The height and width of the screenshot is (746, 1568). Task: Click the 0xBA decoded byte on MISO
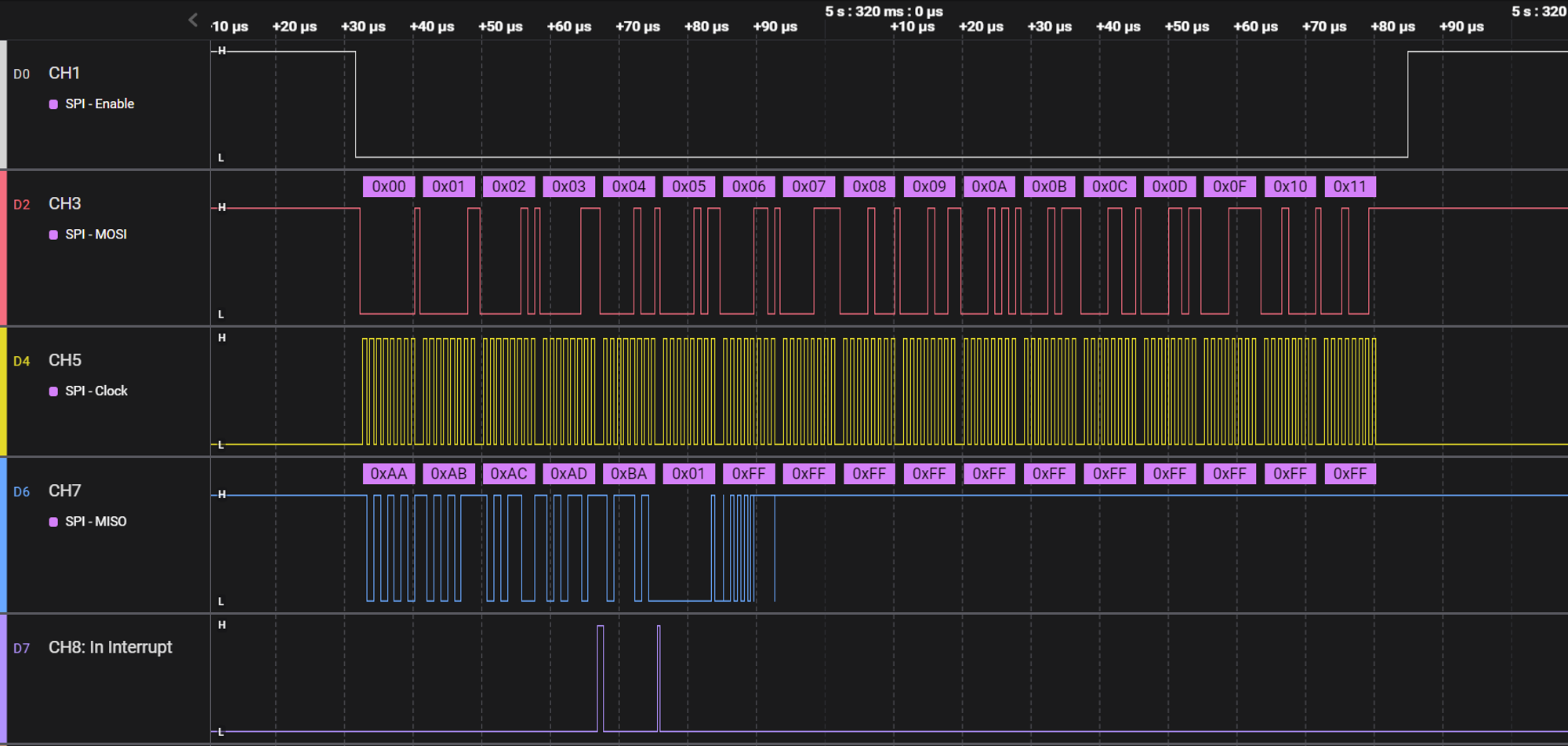click(629, 474)
